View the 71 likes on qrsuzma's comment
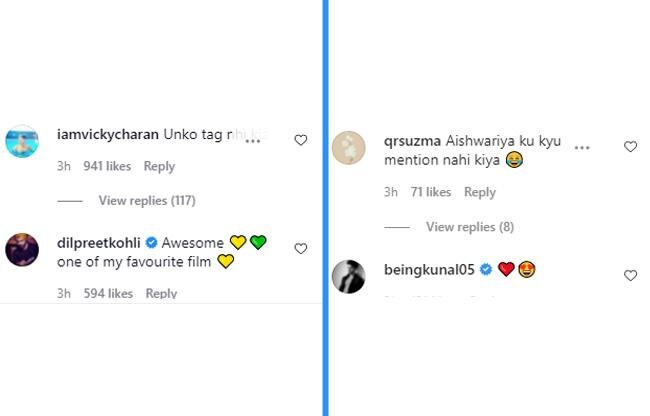Image resolution: width=650 pixels, height=416 pixels. pos(430,192)
